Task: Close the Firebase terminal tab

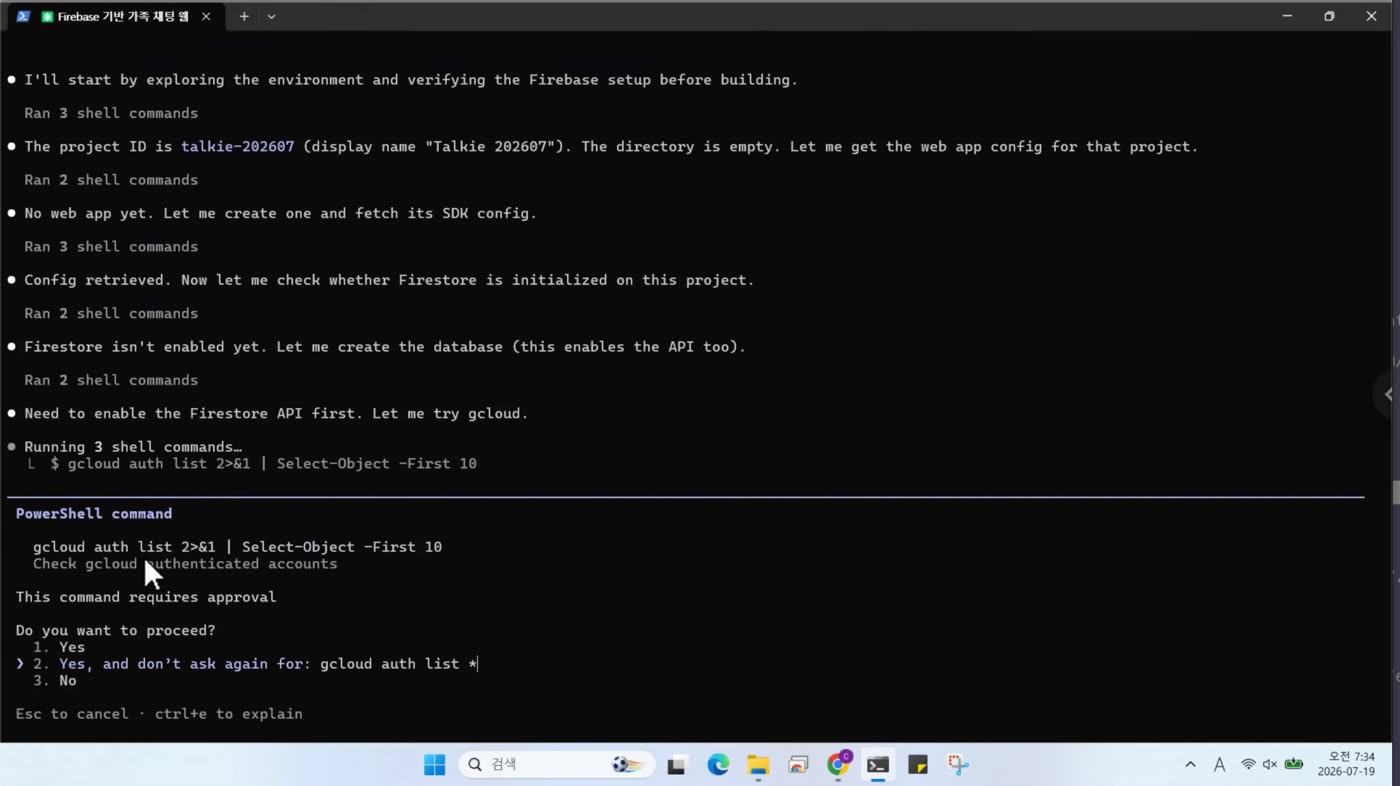Action: point(206,16)
